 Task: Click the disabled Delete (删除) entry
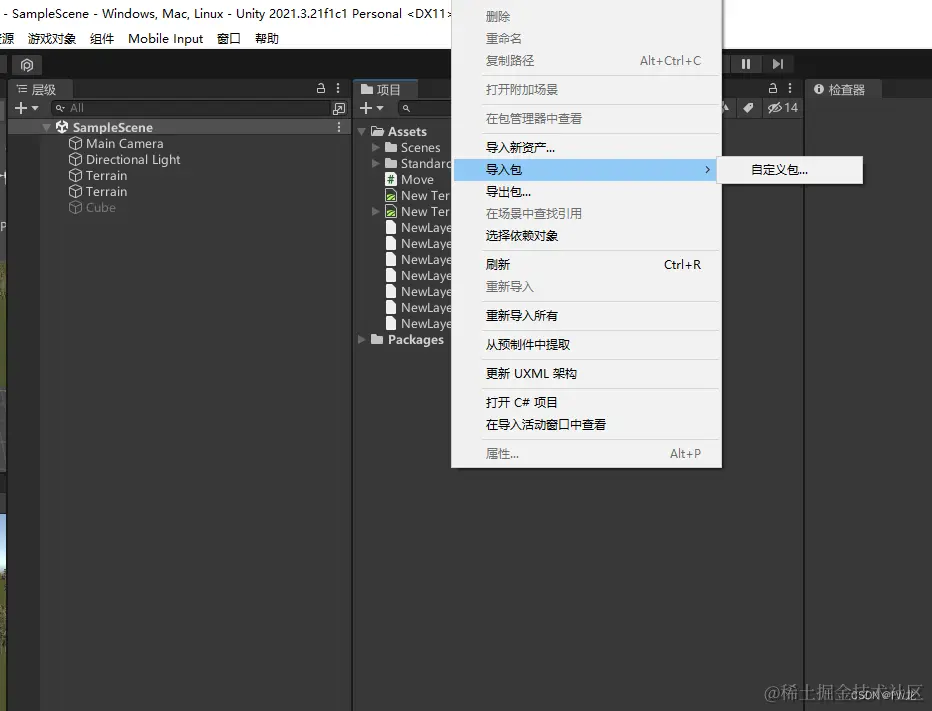tap(585, 17)
